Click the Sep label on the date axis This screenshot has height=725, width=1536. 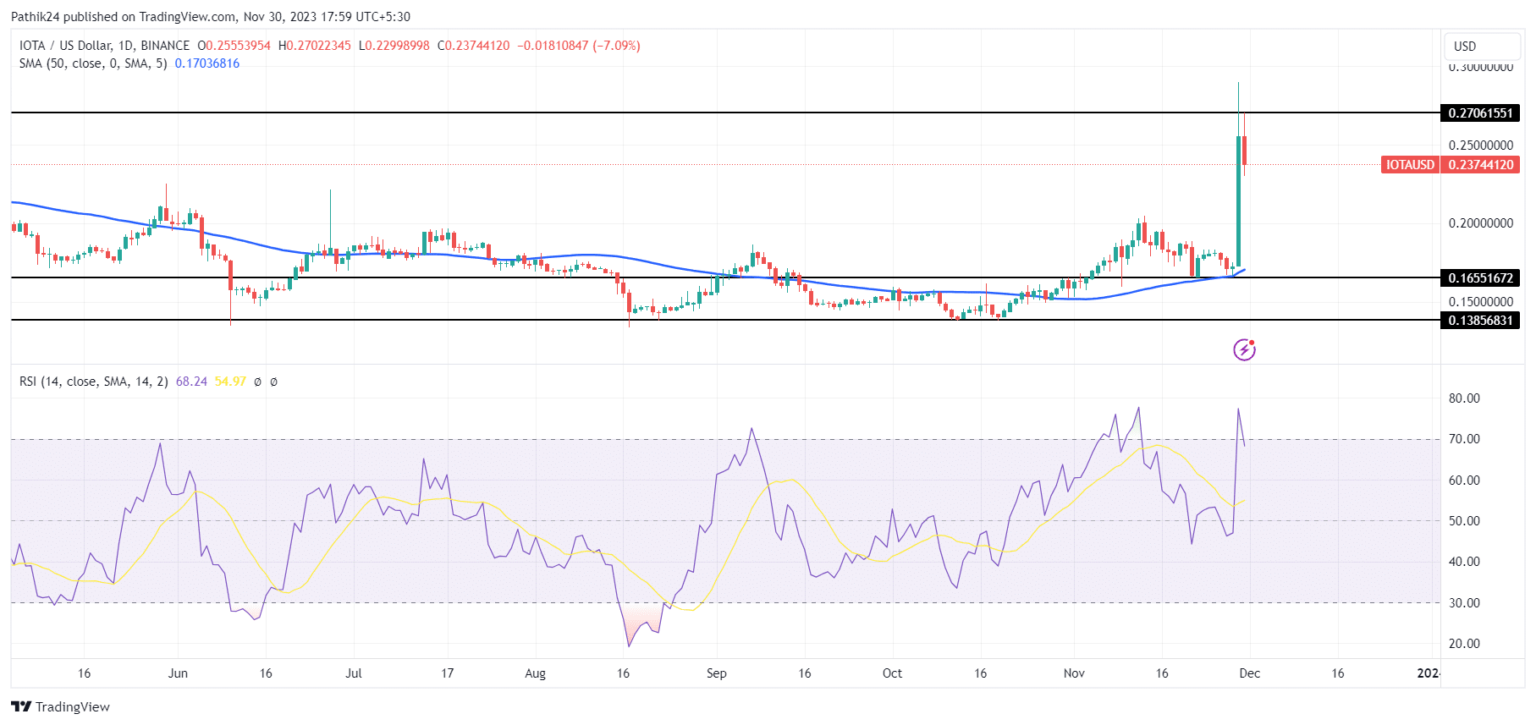tap(714, 673)
